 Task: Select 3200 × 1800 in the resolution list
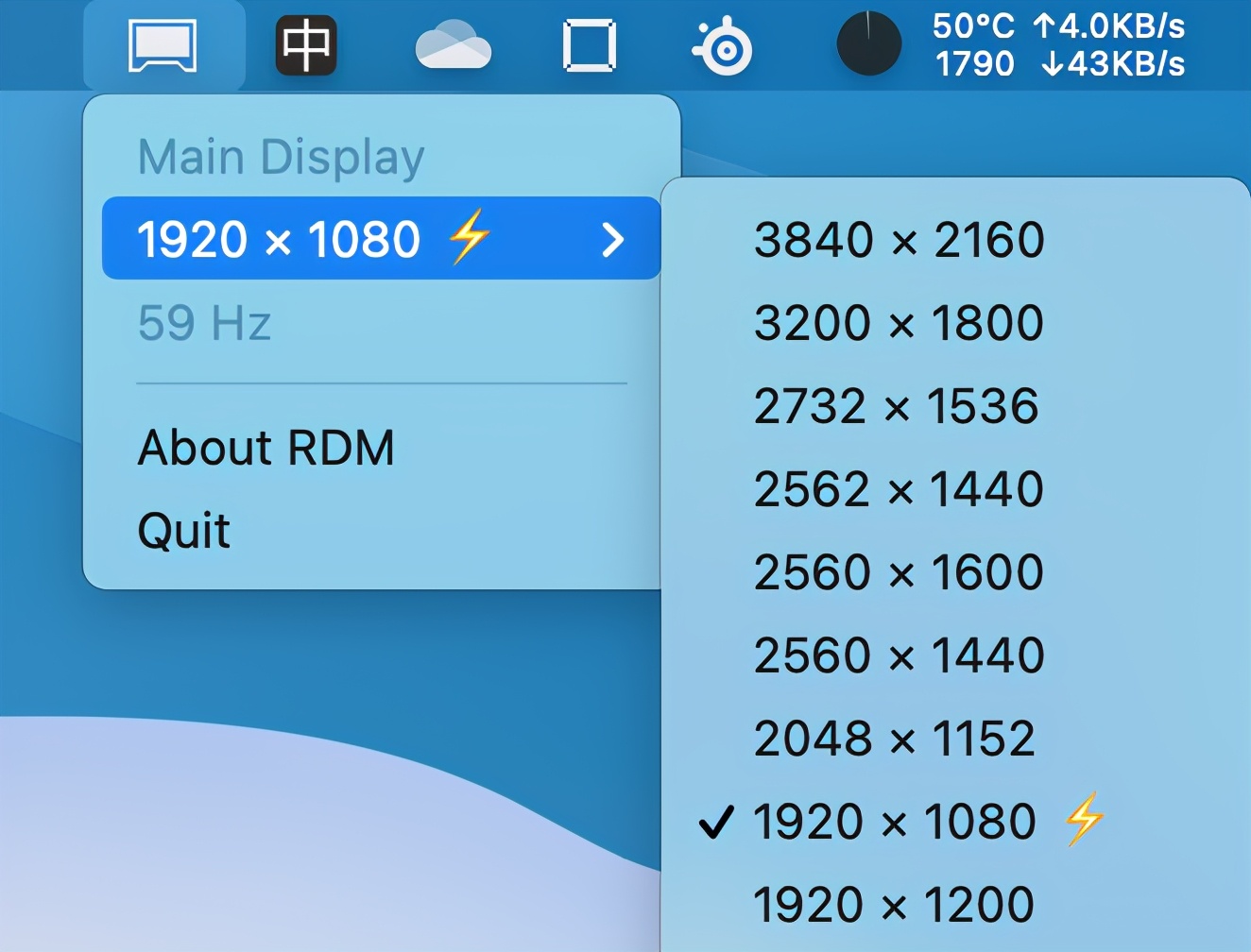coord(899,322)
